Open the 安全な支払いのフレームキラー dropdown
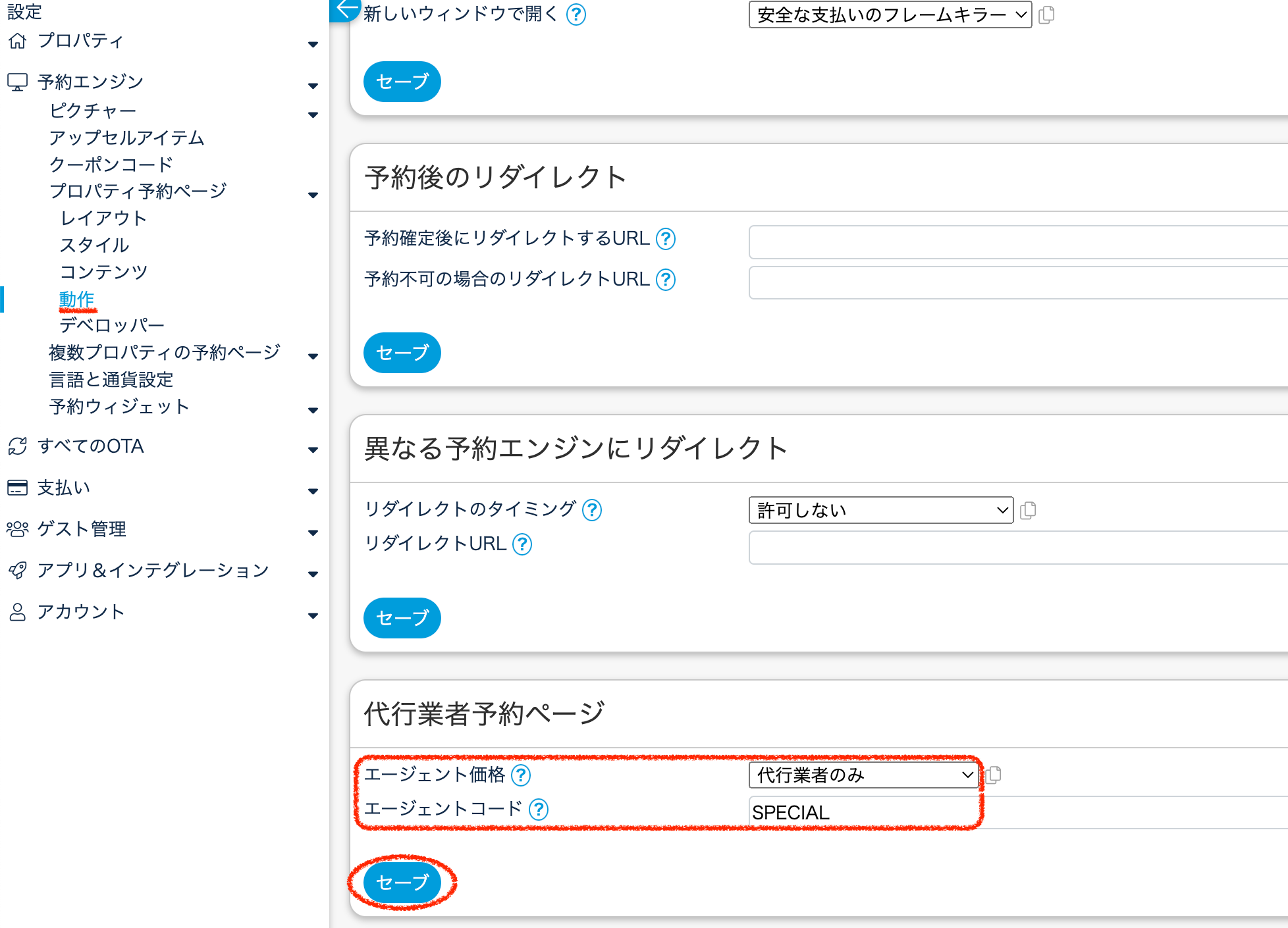1288x928 pixels. [x=890, y=14]
